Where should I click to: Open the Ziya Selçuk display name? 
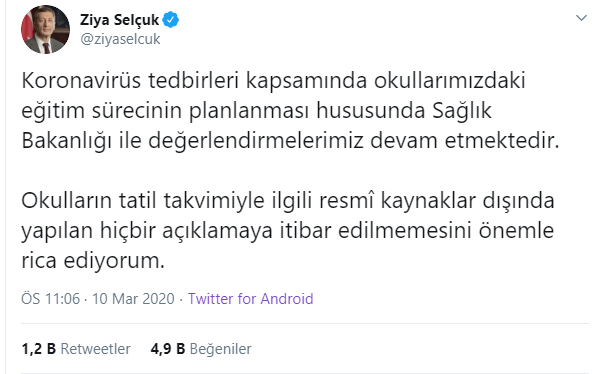120,20
